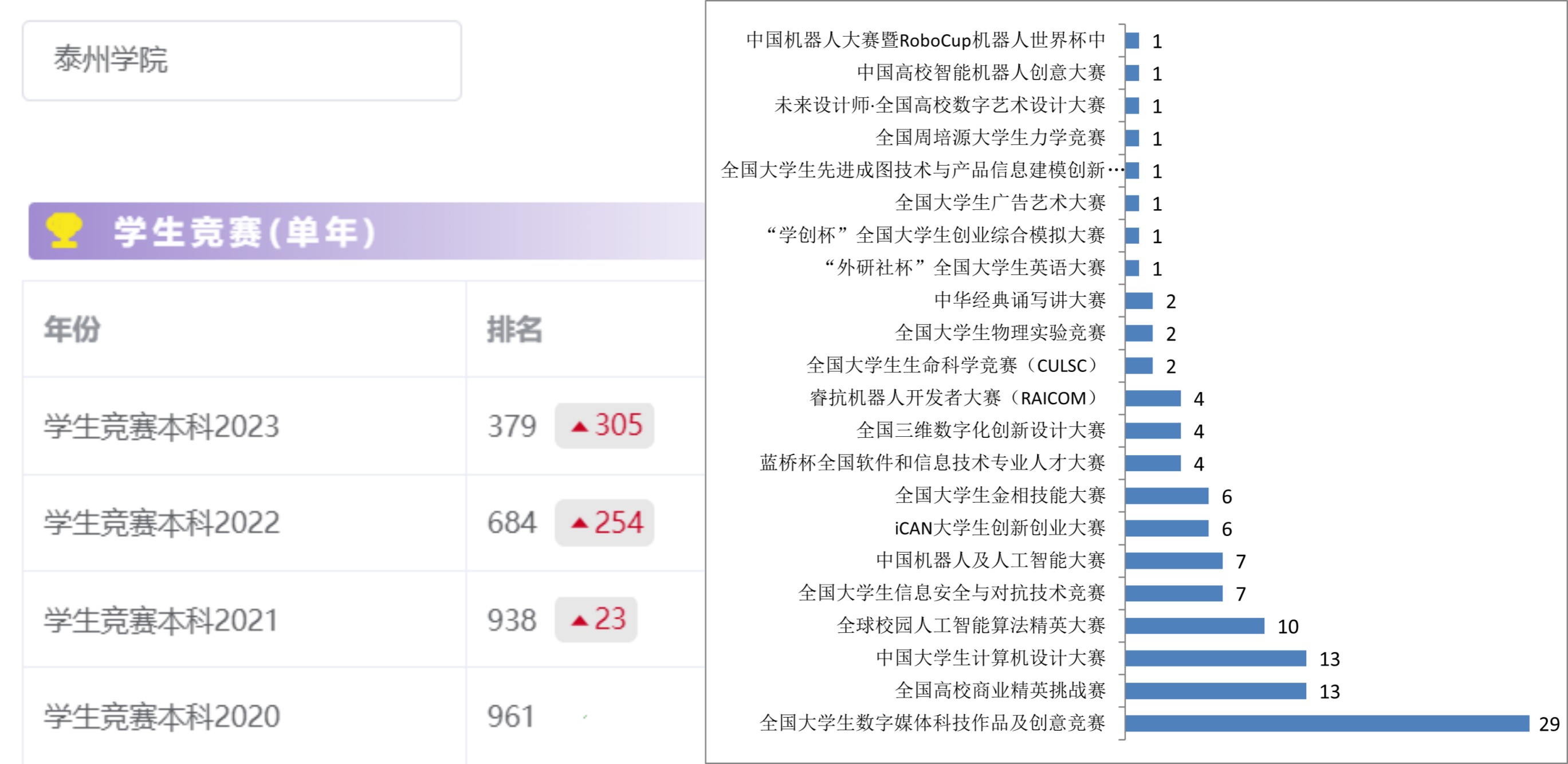Screen dimensions: 1568x764
Task: Click the rank value 379
Action: [511, 426]
